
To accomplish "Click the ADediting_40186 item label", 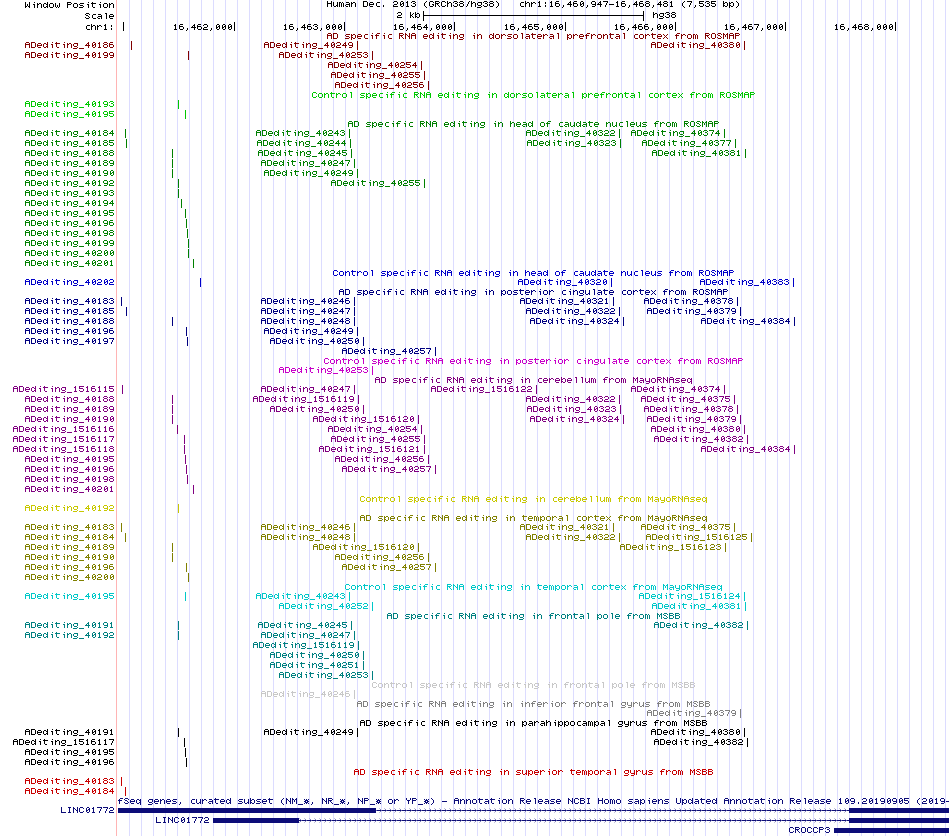I will (x=69, y=45).
